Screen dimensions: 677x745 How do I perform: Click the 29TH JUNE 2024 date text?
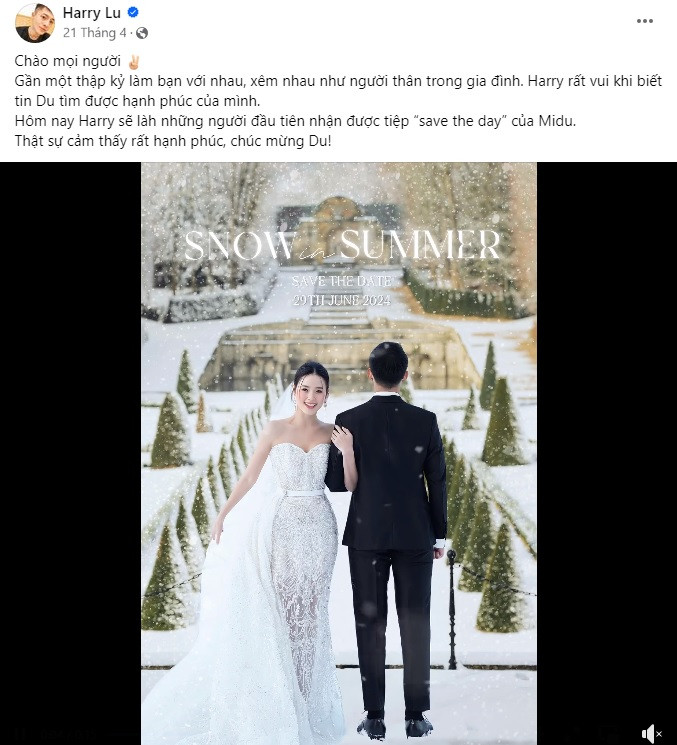(x=342, y=300)
